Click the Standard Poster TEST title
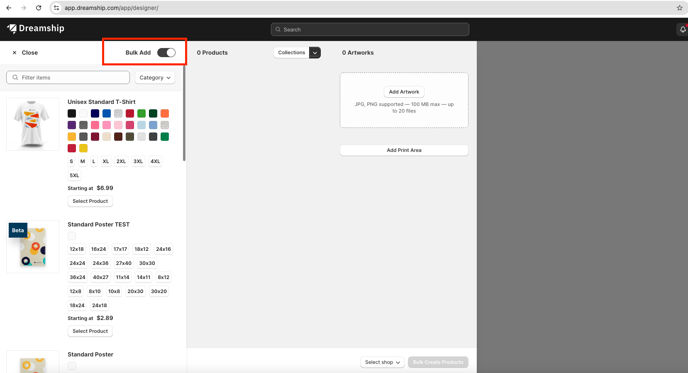Viewport: 688px width, 373px height. pos(99,224)
